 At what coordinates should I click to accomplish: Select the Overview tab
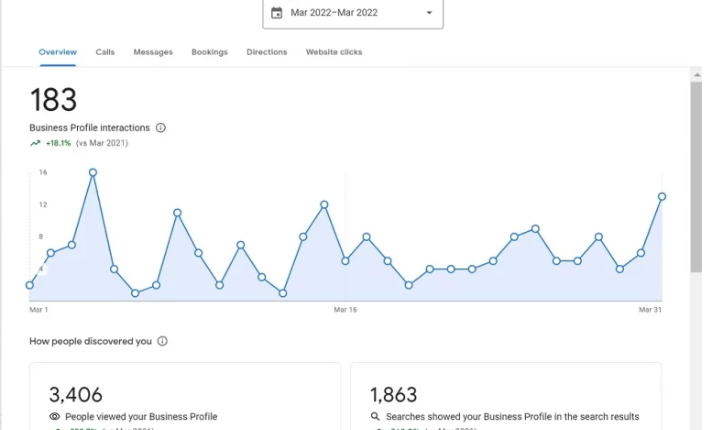58,52
